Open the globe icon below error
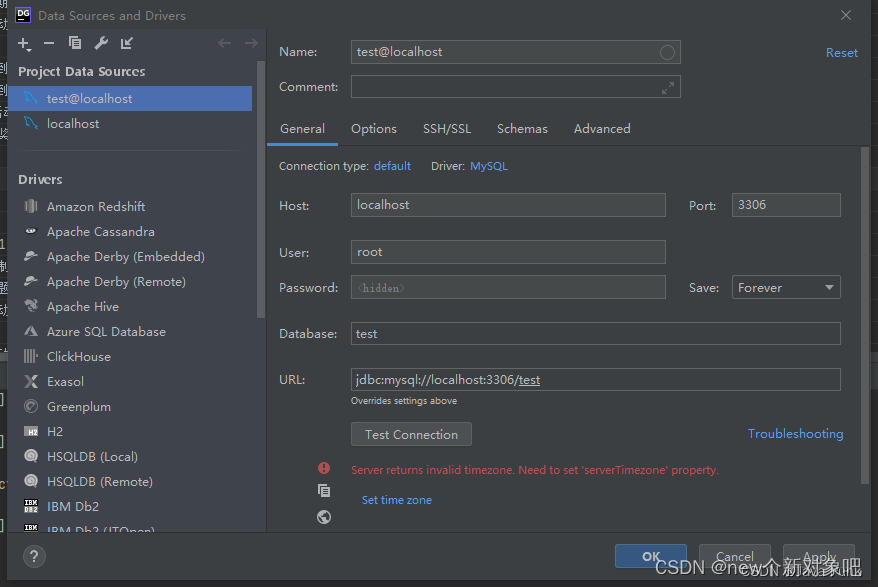The width and height of the screenshot is (878, 587). coord(324,516)
